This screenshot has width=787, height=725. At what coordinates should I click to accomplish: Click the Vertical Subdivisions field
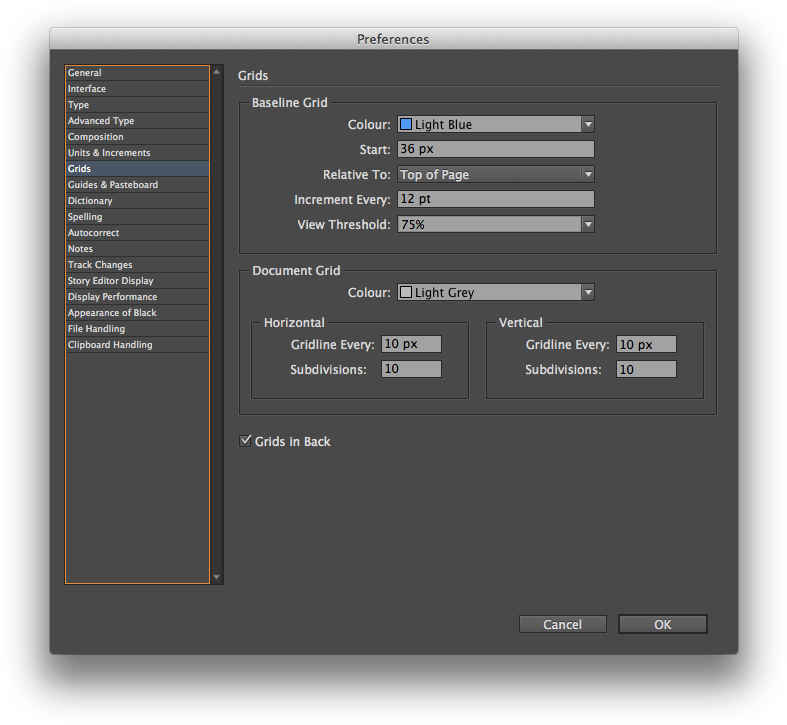coord(646,370)
